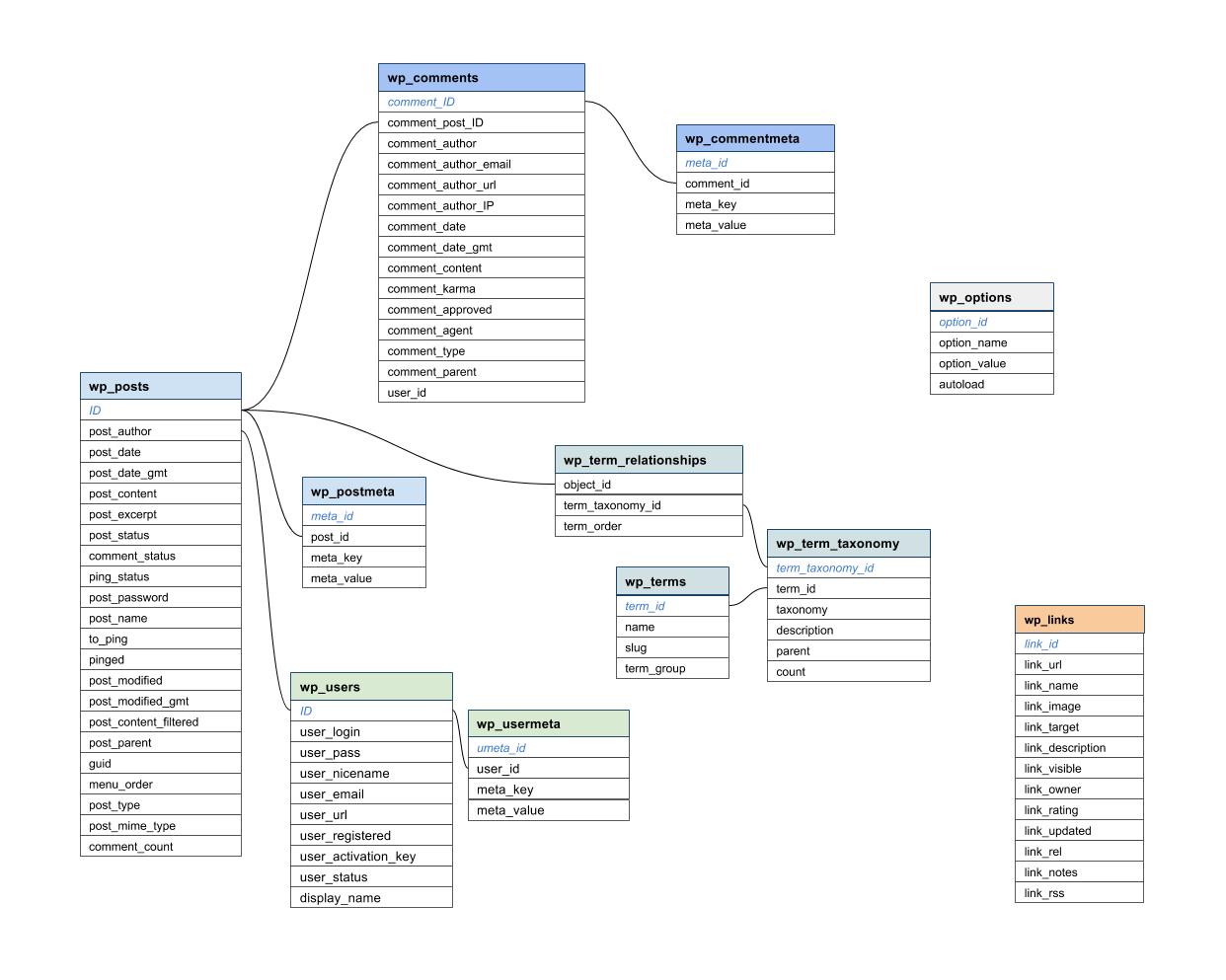
Task: Click term_taxonomy_id in wp_term_relationships
Action: pyautogui.click(x=649, y=505)
